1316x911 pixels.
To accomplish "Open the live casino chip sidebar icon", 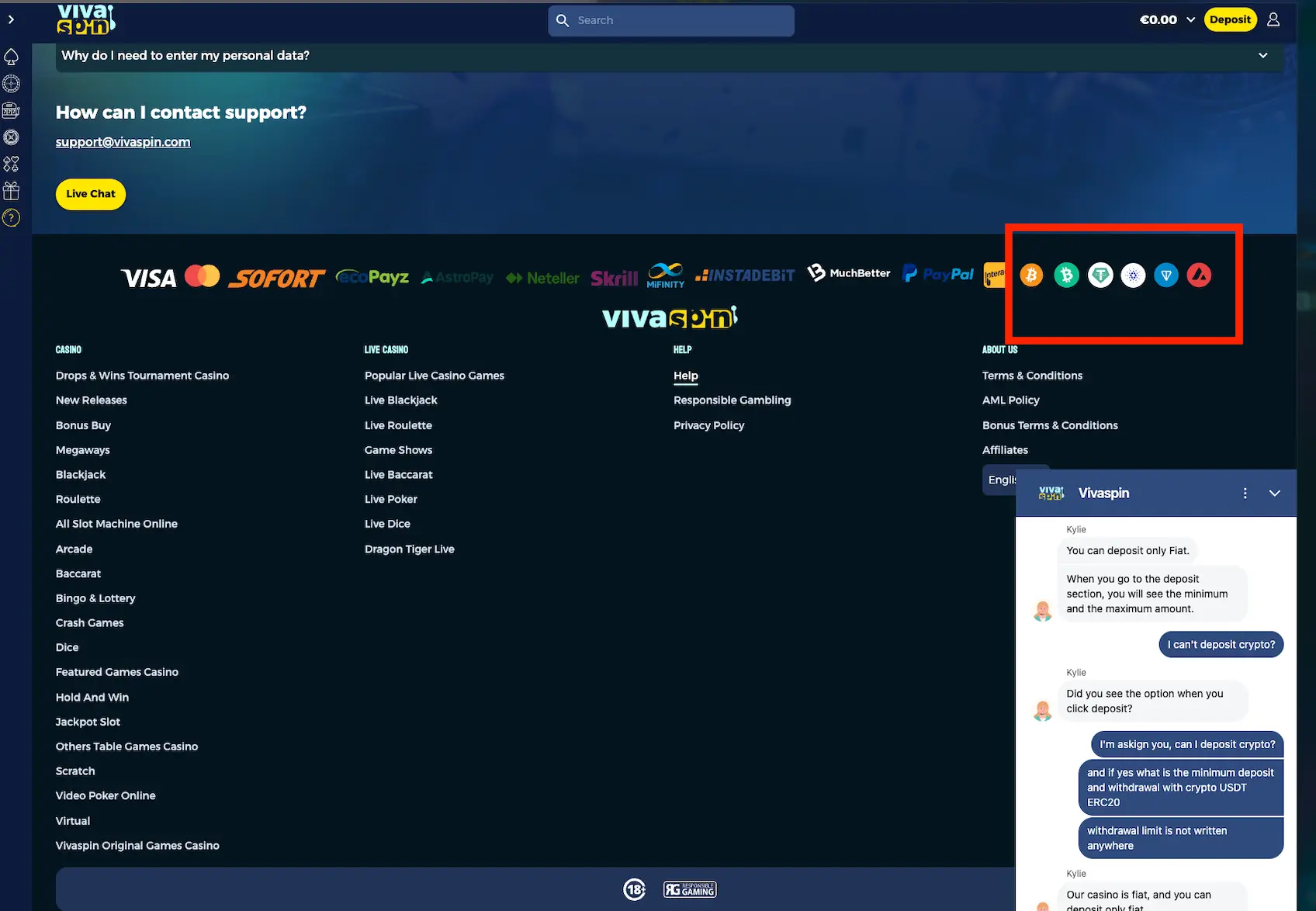I will (x=11, y=84).
